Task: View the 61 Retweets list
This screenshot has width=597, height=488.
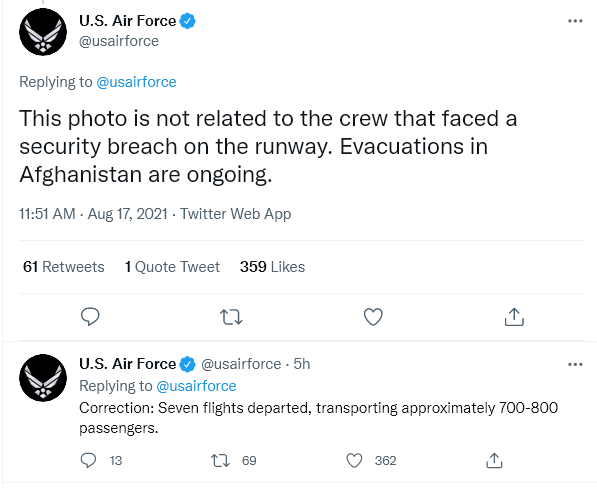Action: [64, 267]
